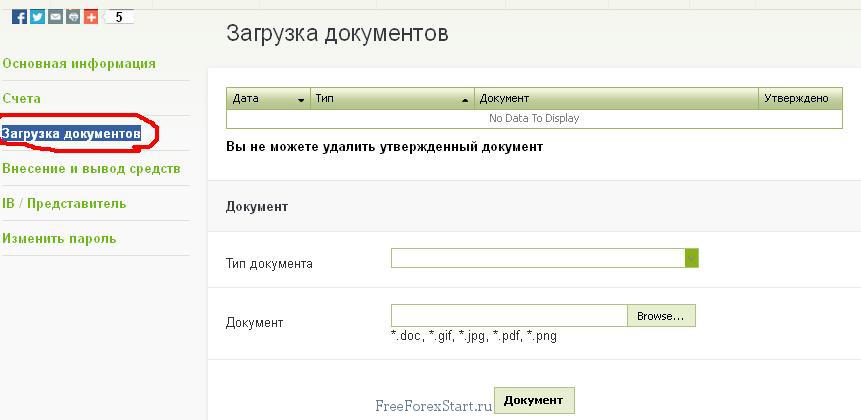Screen dimensions: 861x420
Task: Click the Изменить пароль link
Action: click(59, 238)
